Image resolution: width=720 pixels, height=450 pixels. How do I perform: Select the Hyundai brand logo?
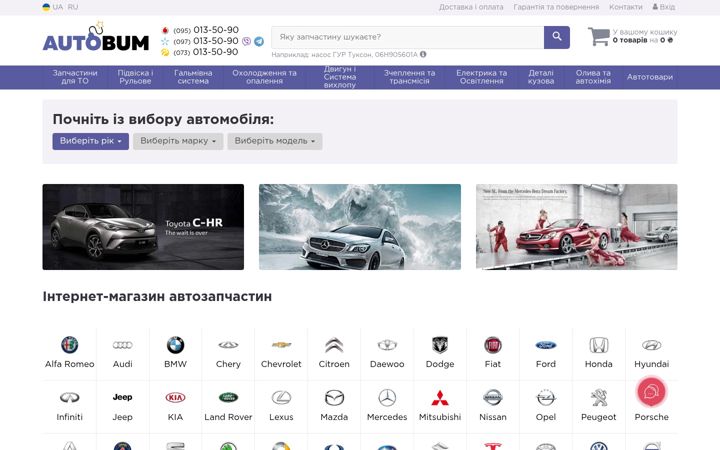pyautogui.click(x=652, y=345)
